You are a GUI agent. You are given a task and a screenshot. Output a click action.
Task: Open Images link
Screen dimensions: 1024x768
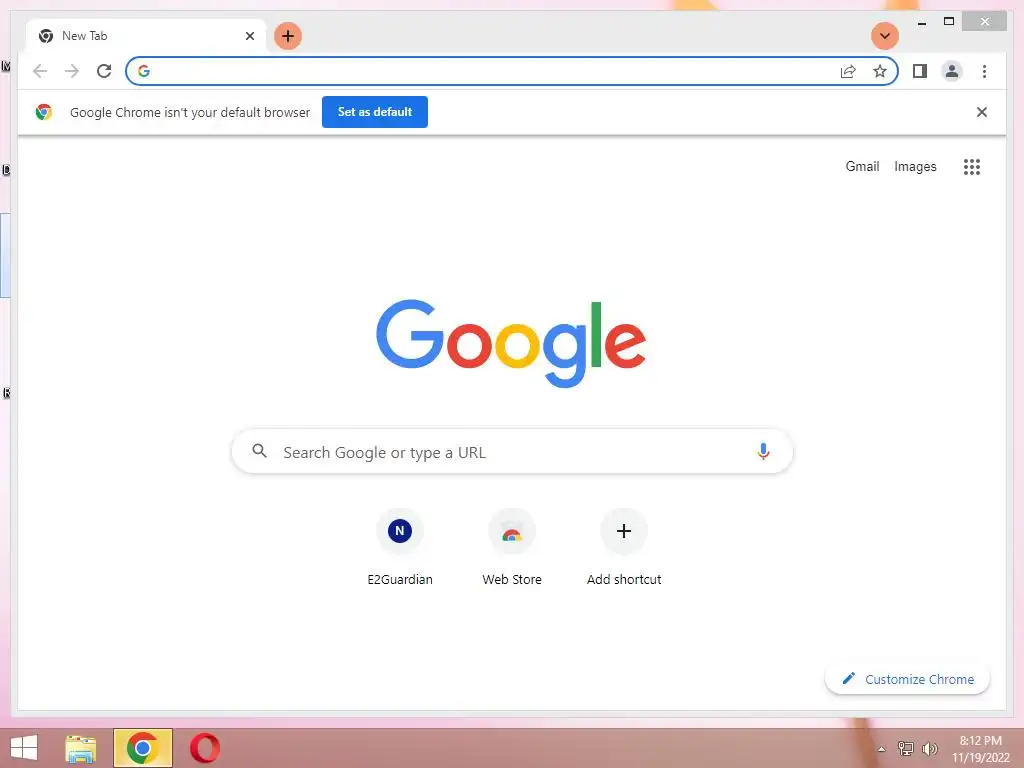coord(915,167)
